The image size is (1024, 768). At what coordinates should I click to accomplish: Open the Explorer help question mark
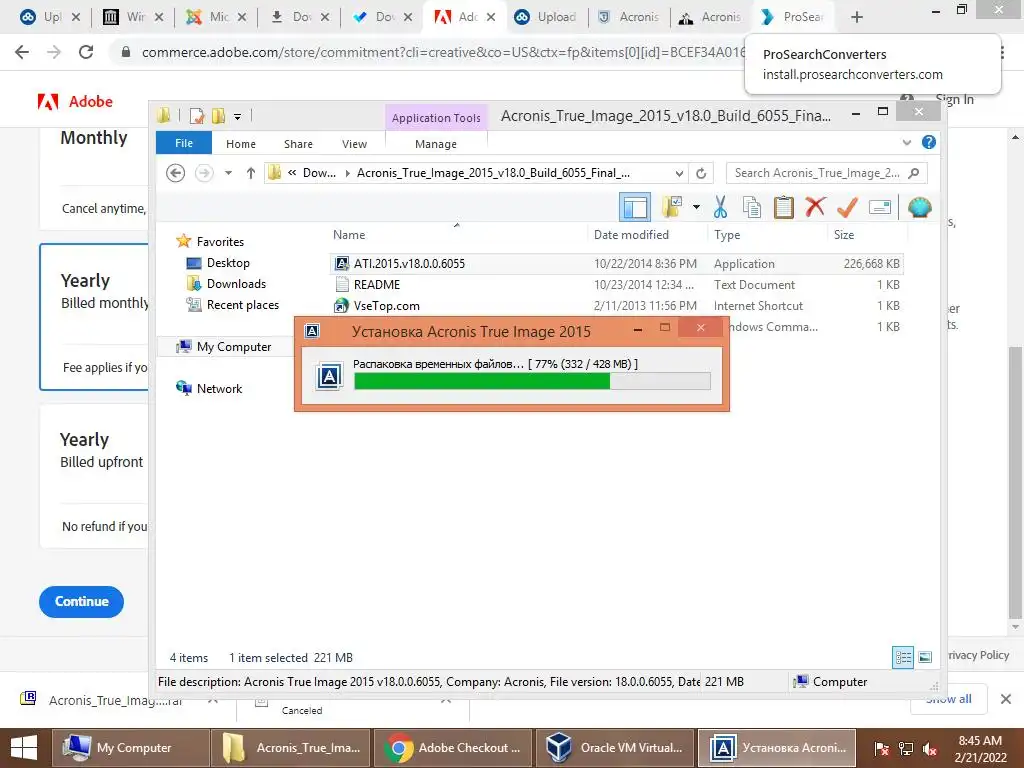[x=929, y=142]
